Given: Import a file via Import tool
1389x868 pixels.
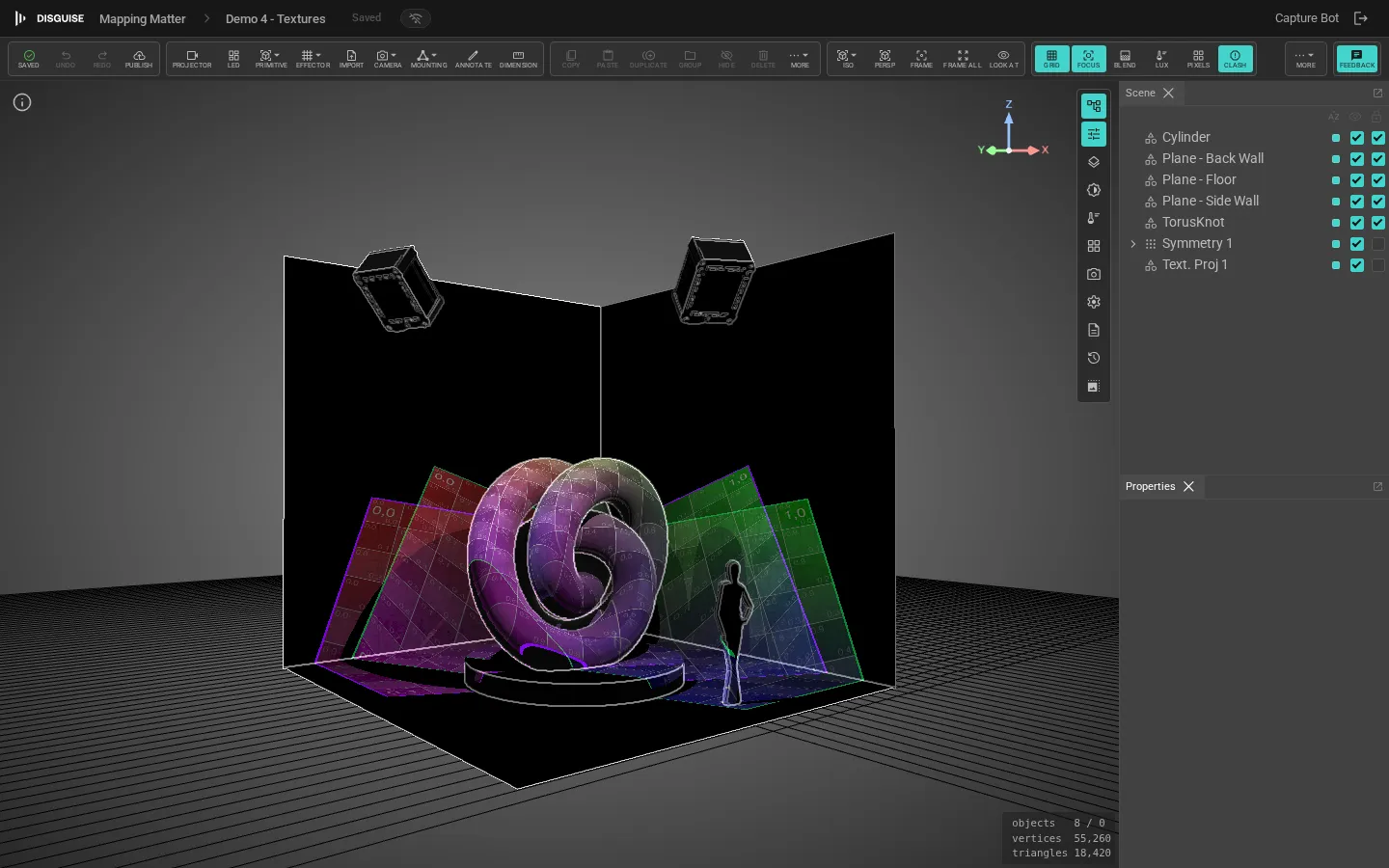Looking at the screenshot, I should click(351, 59).
